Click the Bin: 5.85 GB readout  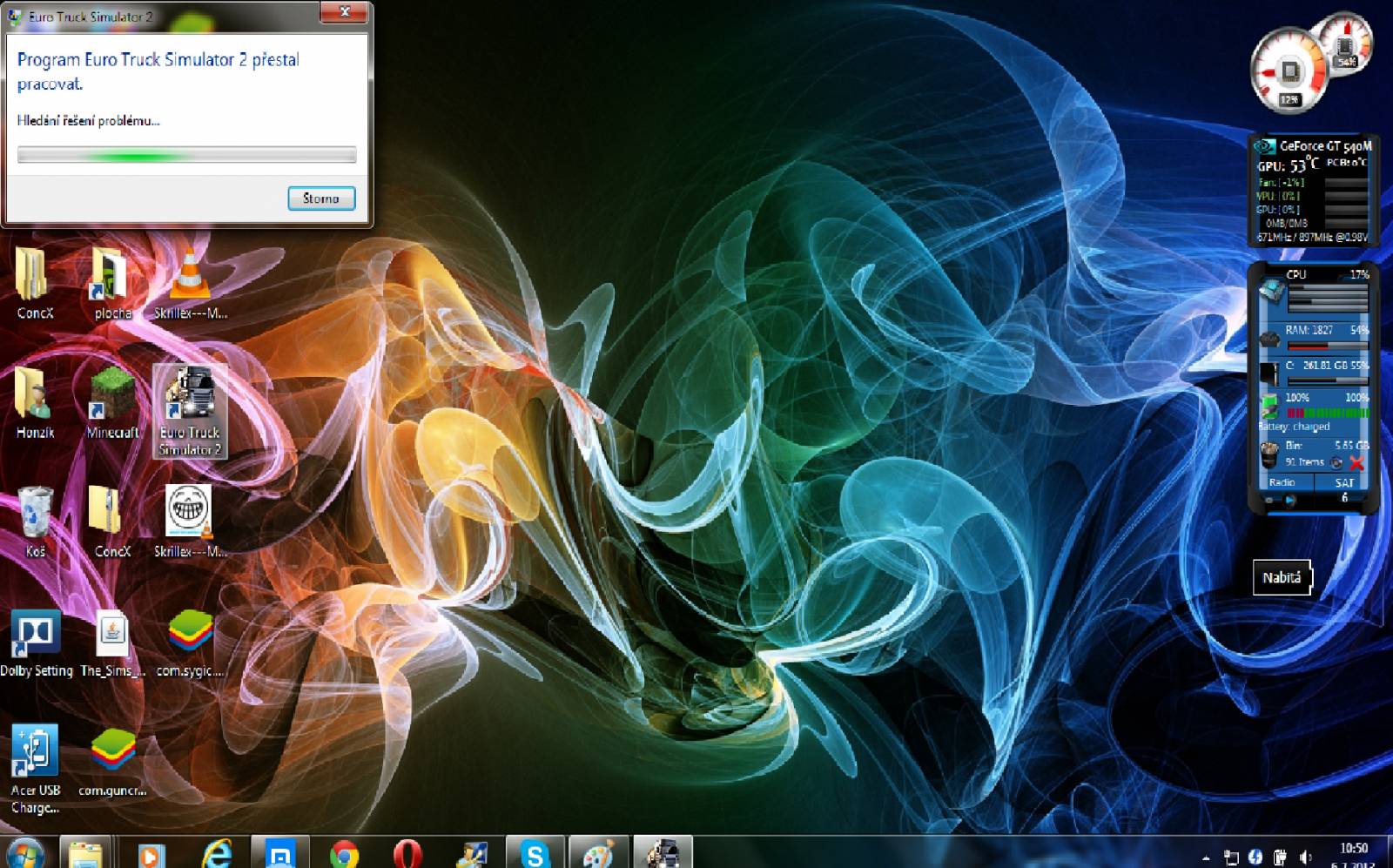pyautogui.click(x=1327, y=445)
